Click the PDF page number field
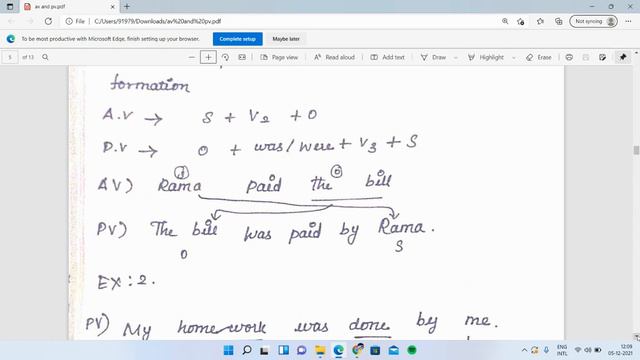The width and height of the screenshot is (640, 360). coord(10,57)
